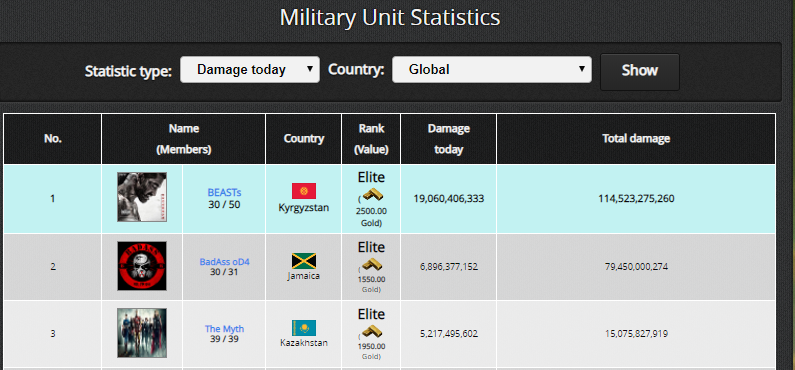Open the BadAss oD4 skull avatar
This screenshot has height=370, width=795.
click(x=142, y=266)
